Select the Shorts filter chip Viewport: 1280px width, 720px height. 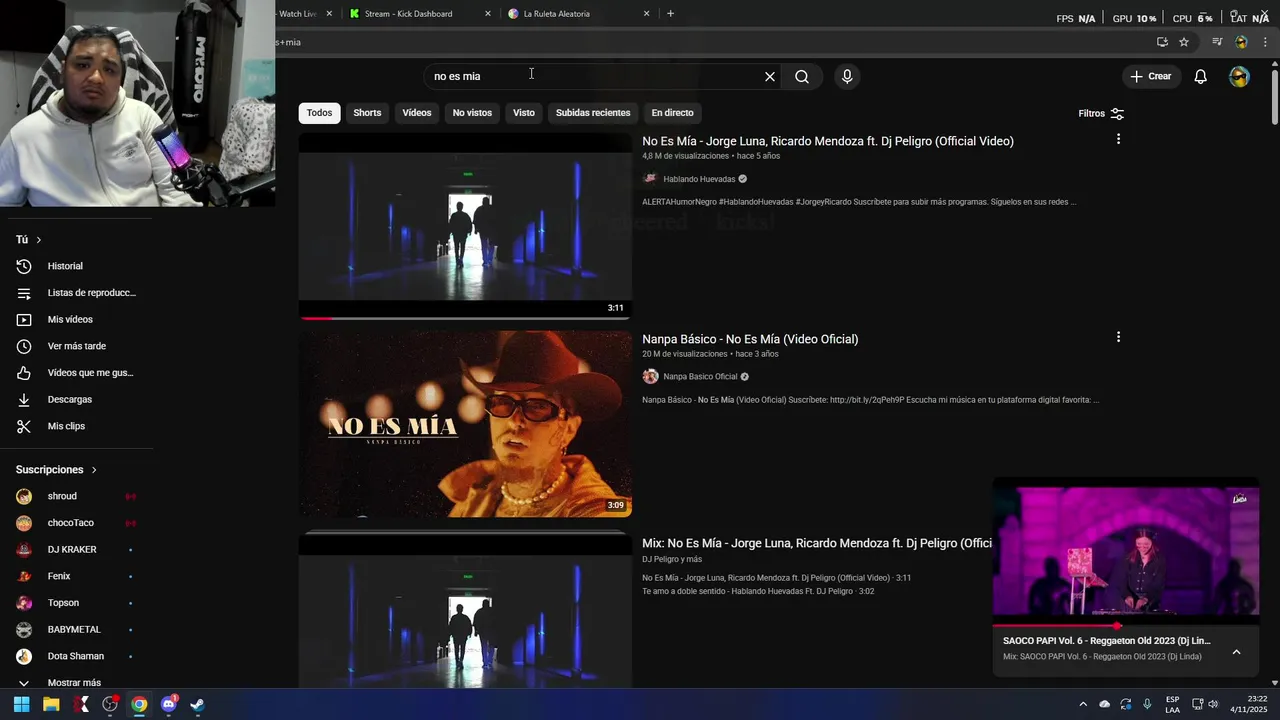pos(367,113)
